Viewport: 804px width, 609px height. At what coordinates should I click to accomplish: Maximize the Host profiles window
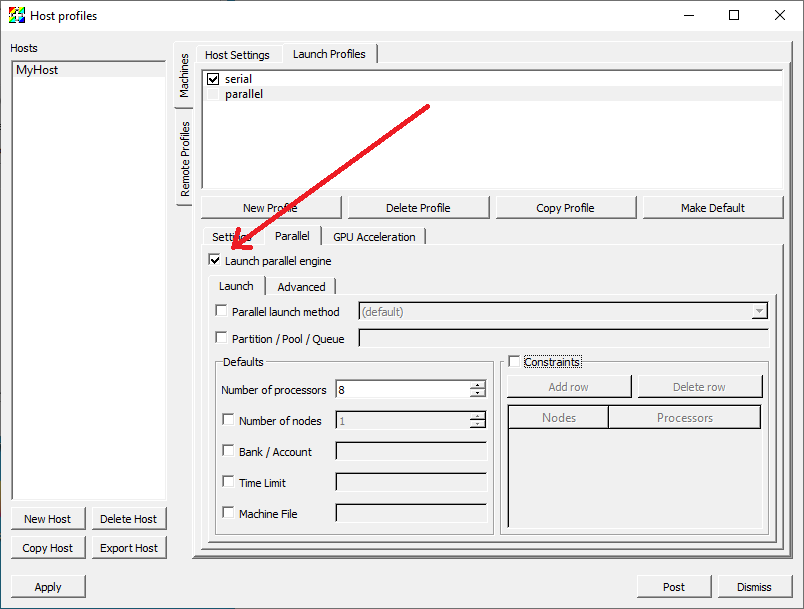[x=734, y=15]
